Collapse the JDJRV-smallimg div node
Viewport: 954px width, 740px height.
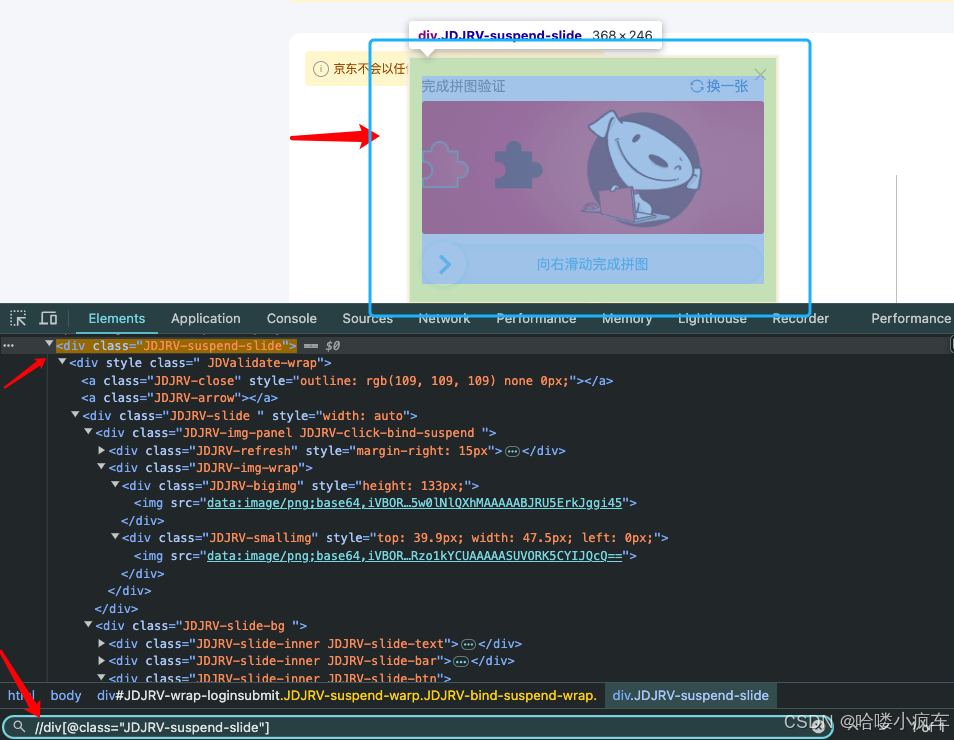(x=115, y=537)
